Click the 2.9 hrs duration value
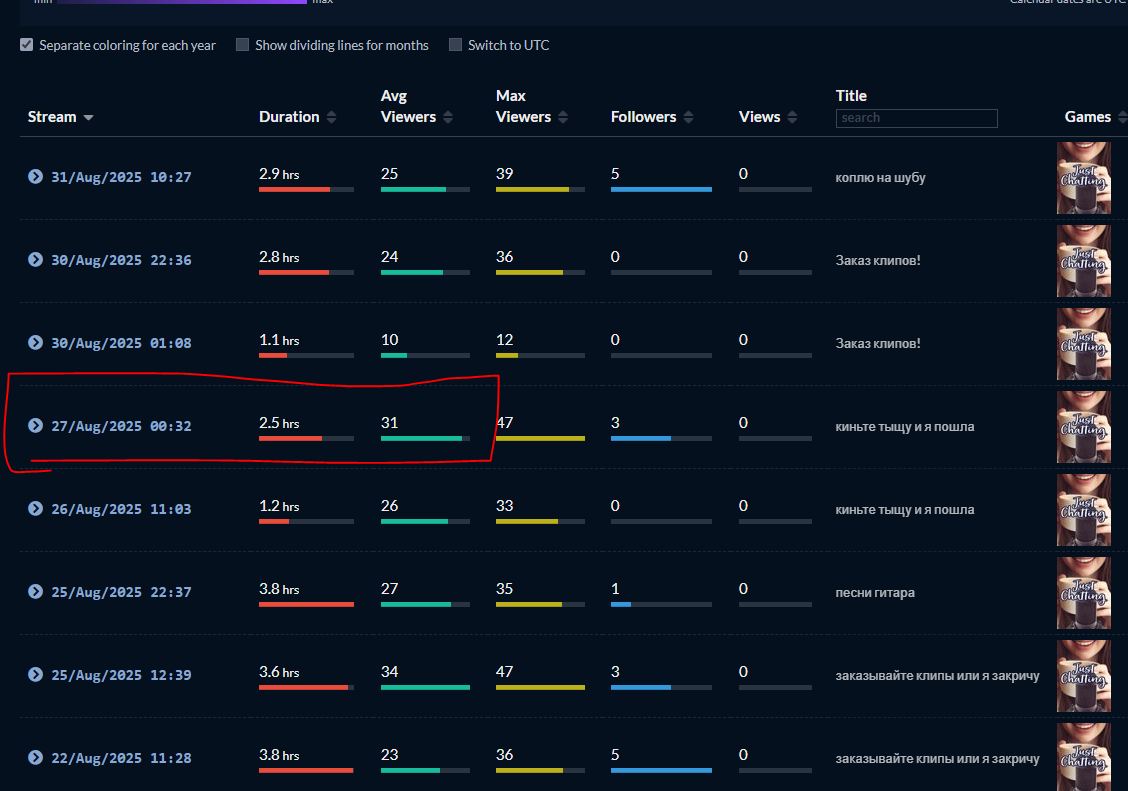 [x=279, y=174]
